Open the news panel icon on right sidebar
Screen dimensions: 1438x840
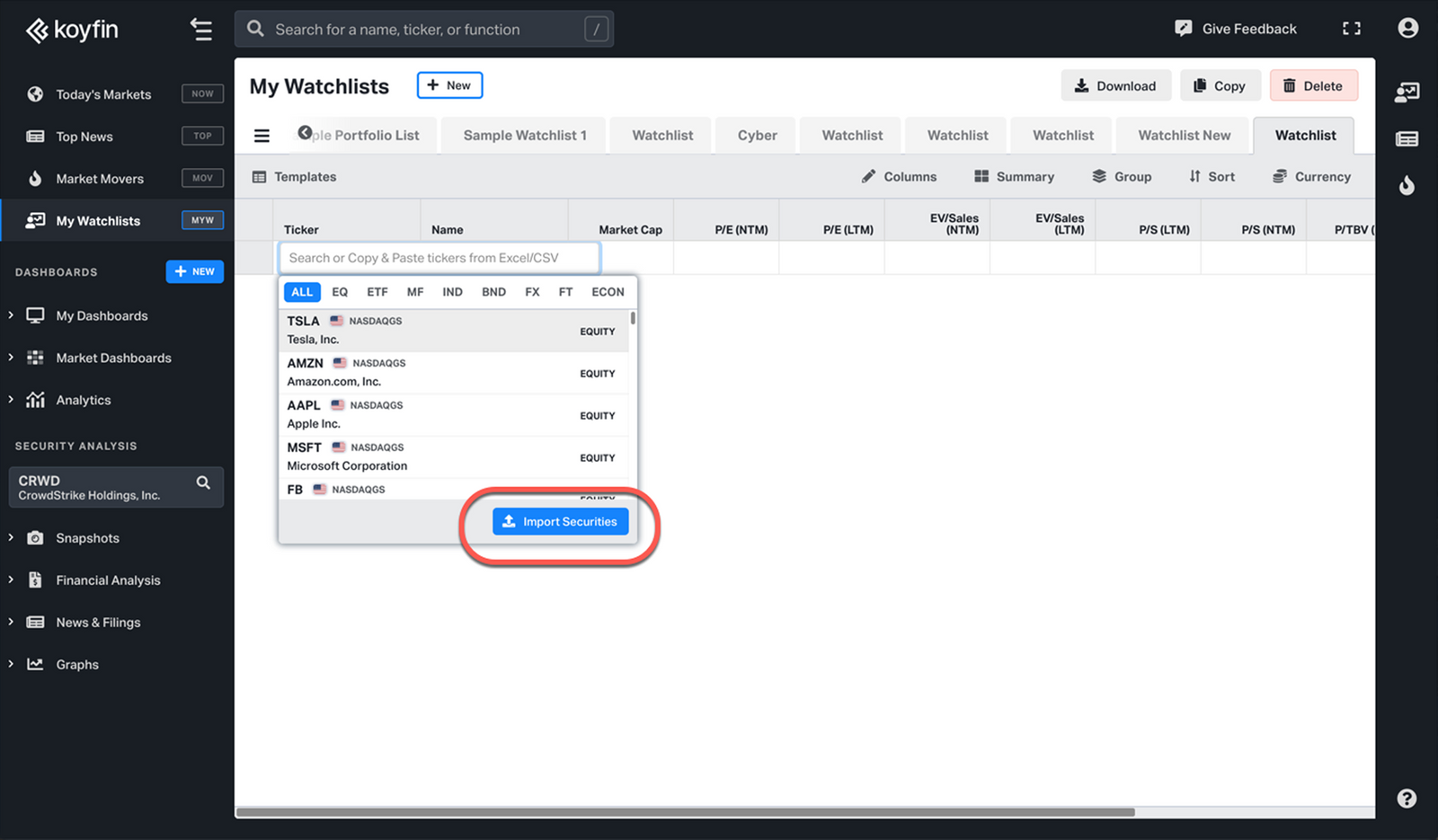click(1407, 138)
